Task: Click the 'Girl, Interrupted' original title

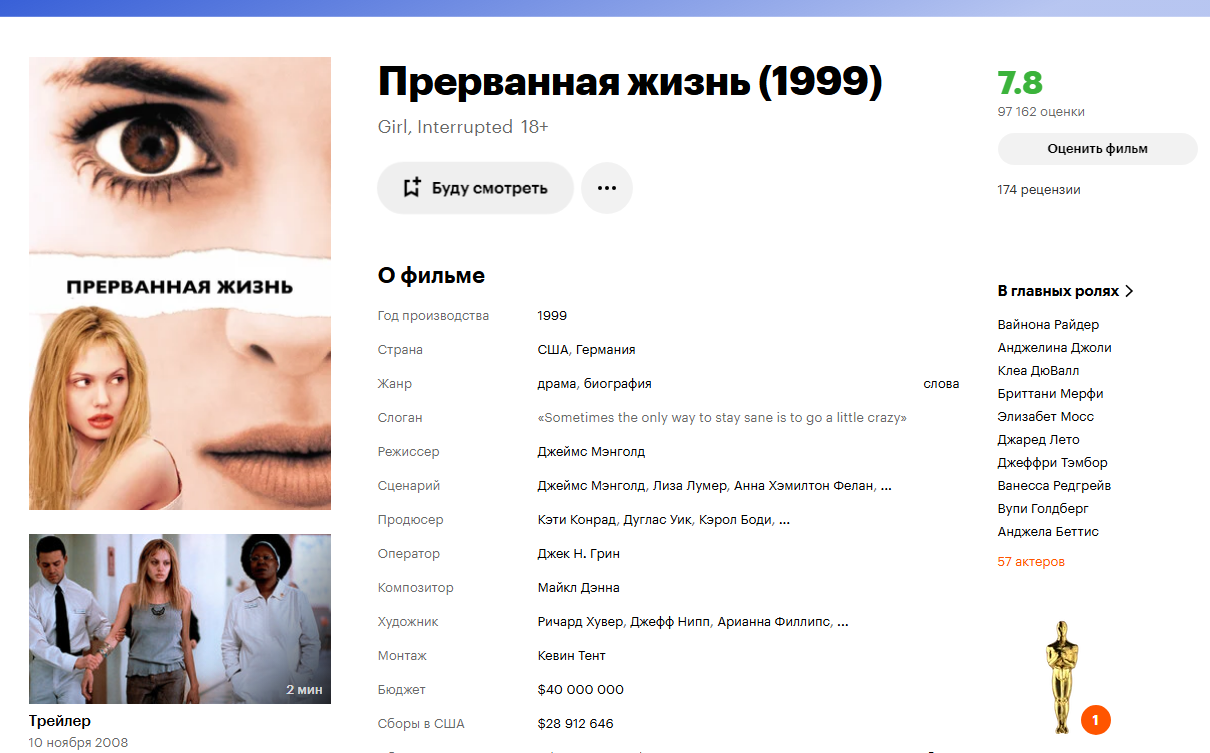Action: [x=445, y=128]
